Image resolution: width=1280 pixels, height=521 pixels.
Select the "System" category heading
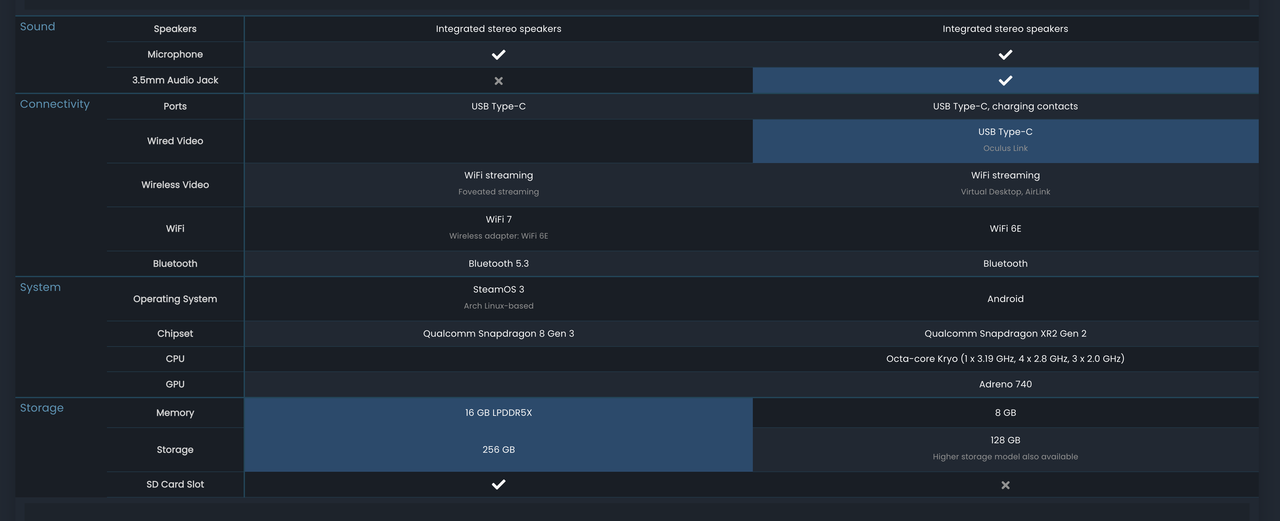(40, 287)
